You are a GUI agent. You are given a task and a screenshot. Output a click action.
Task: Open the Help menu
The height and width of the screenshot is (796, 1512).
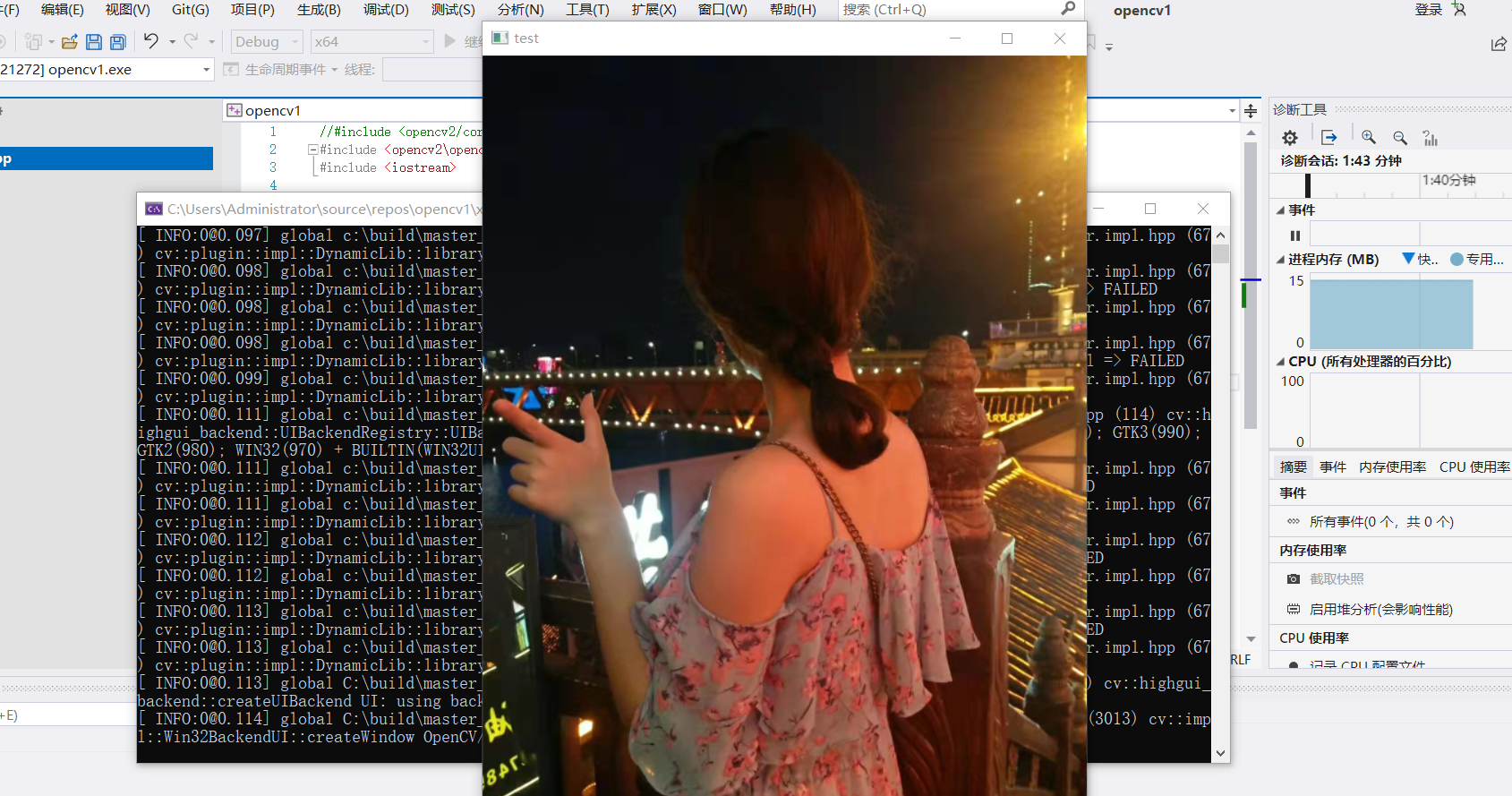point(792,10)
